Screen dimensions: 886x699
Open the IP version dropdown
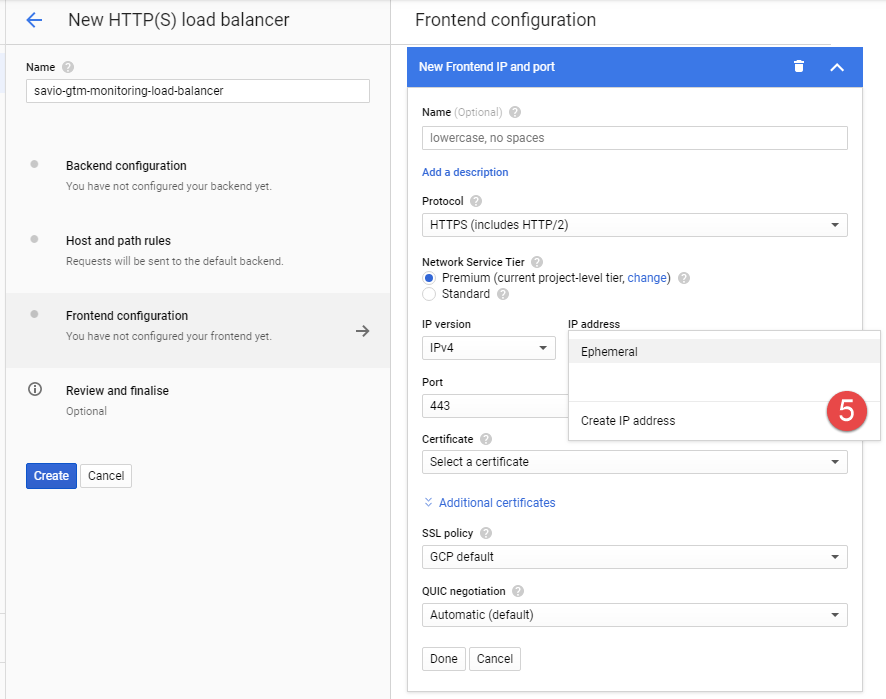[488, 348]
